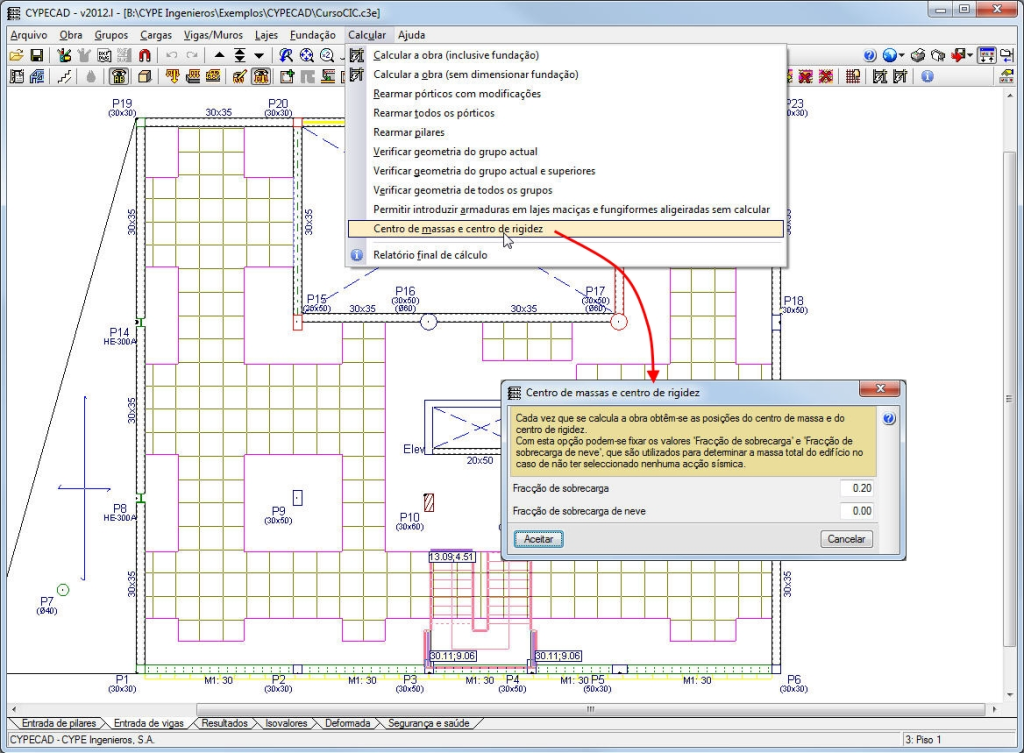This screenshot has width=1024, height=753.
Task: Click the undo arrow icon
Action: (x=172, y=56)
